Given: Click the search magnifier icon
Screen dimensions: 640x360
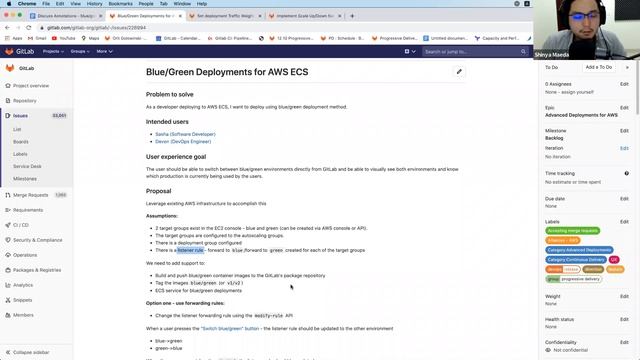Looking at the screenshot, I should (523, 52).
